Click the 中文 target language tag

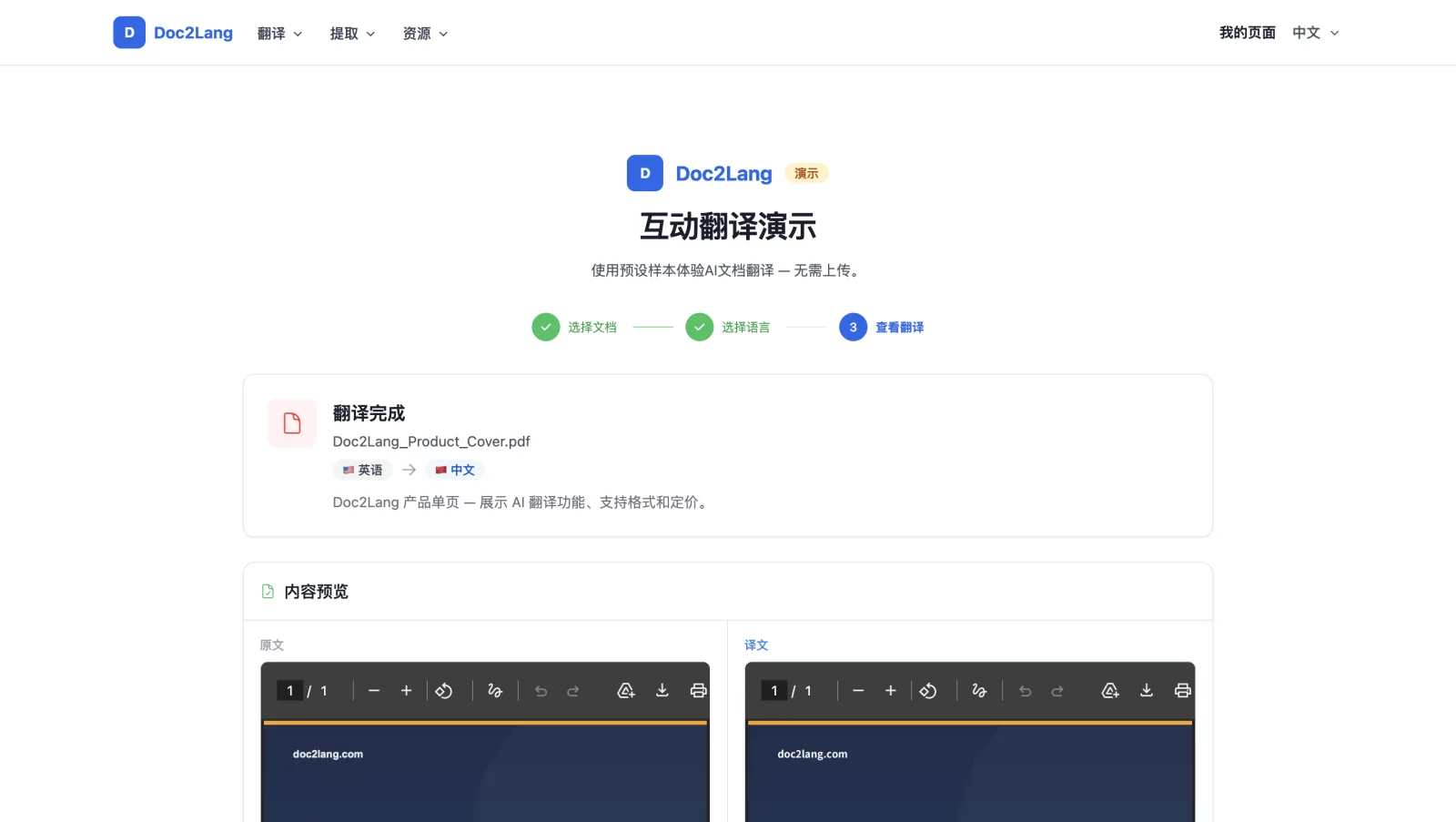tap(455, 470)
